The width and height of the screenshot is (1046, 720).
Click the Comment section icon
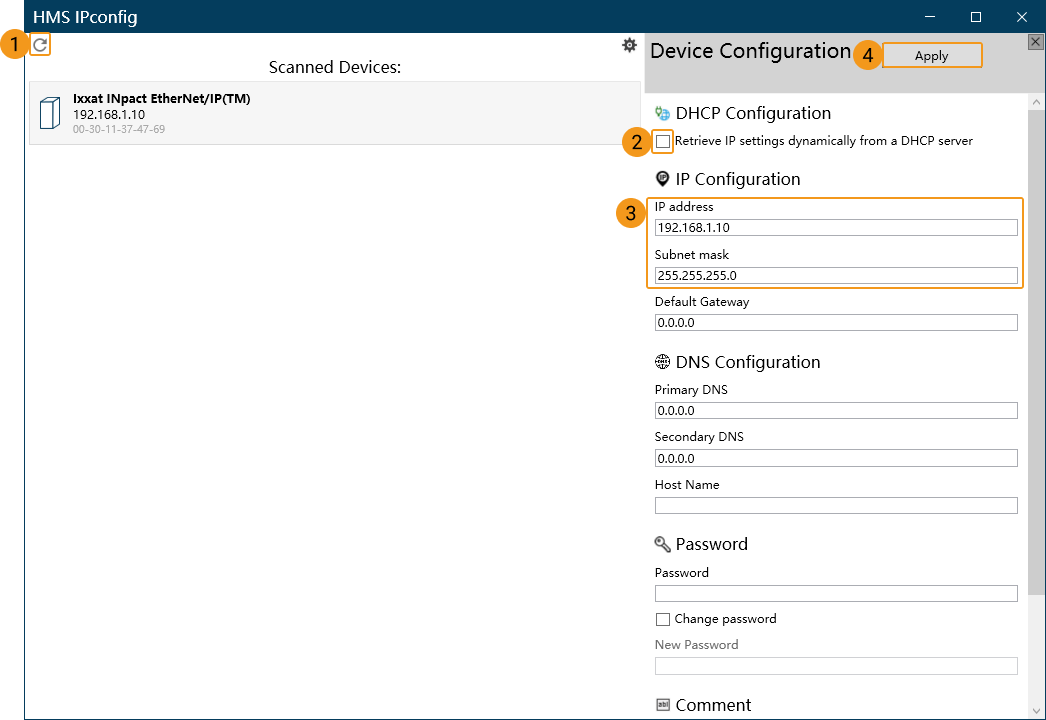point(662,705)
